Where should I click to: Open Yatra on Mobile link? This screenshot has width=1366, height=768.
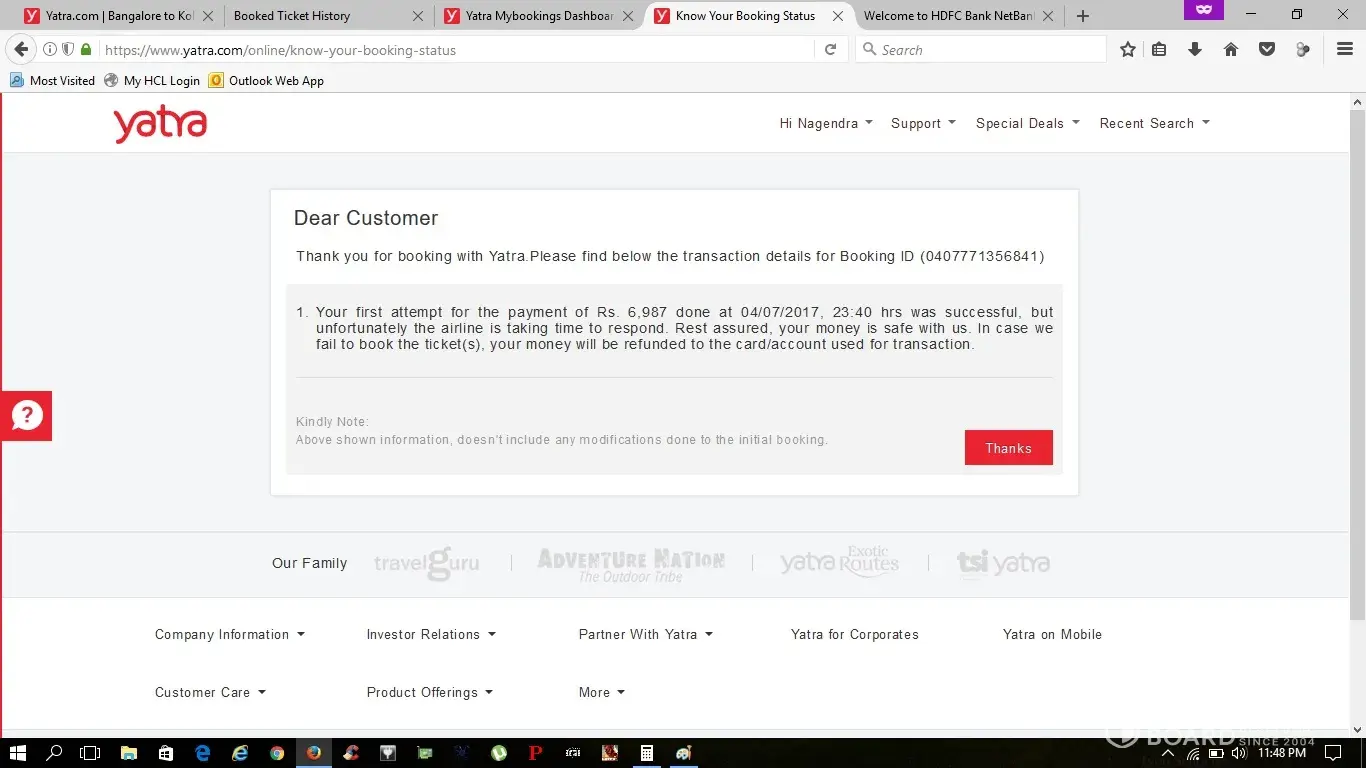1052,634
